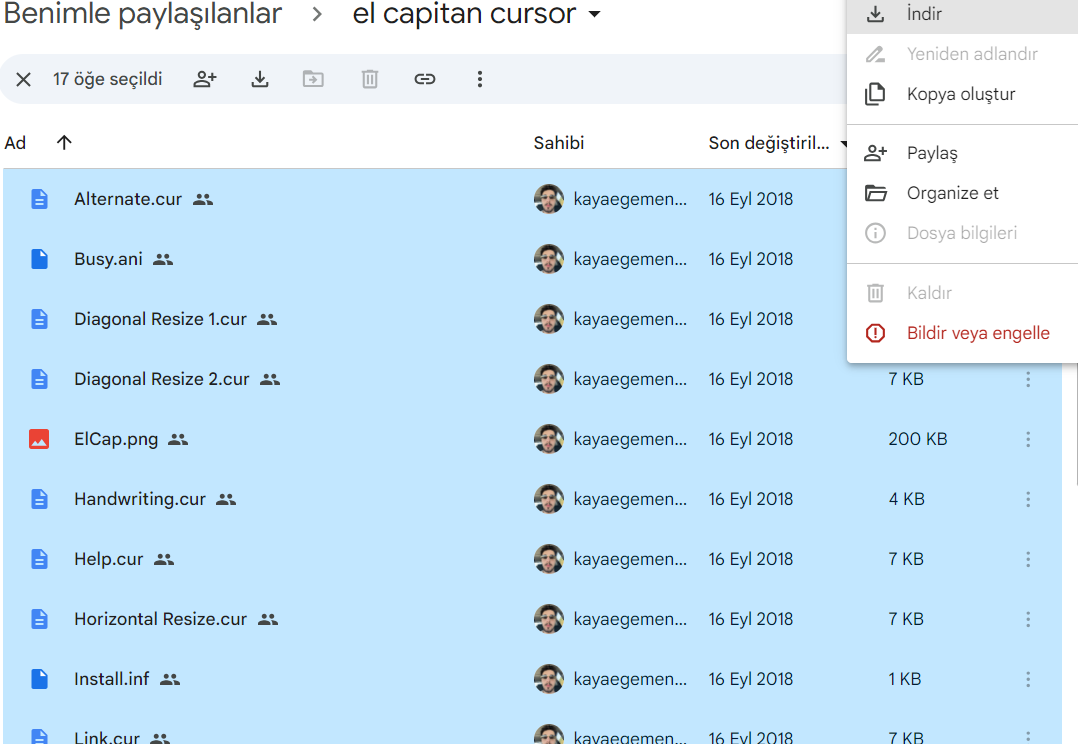Choose İndir from the context menu
Image resolution: width=1078 pixels, height=744 pixels.
pos(962,14)
